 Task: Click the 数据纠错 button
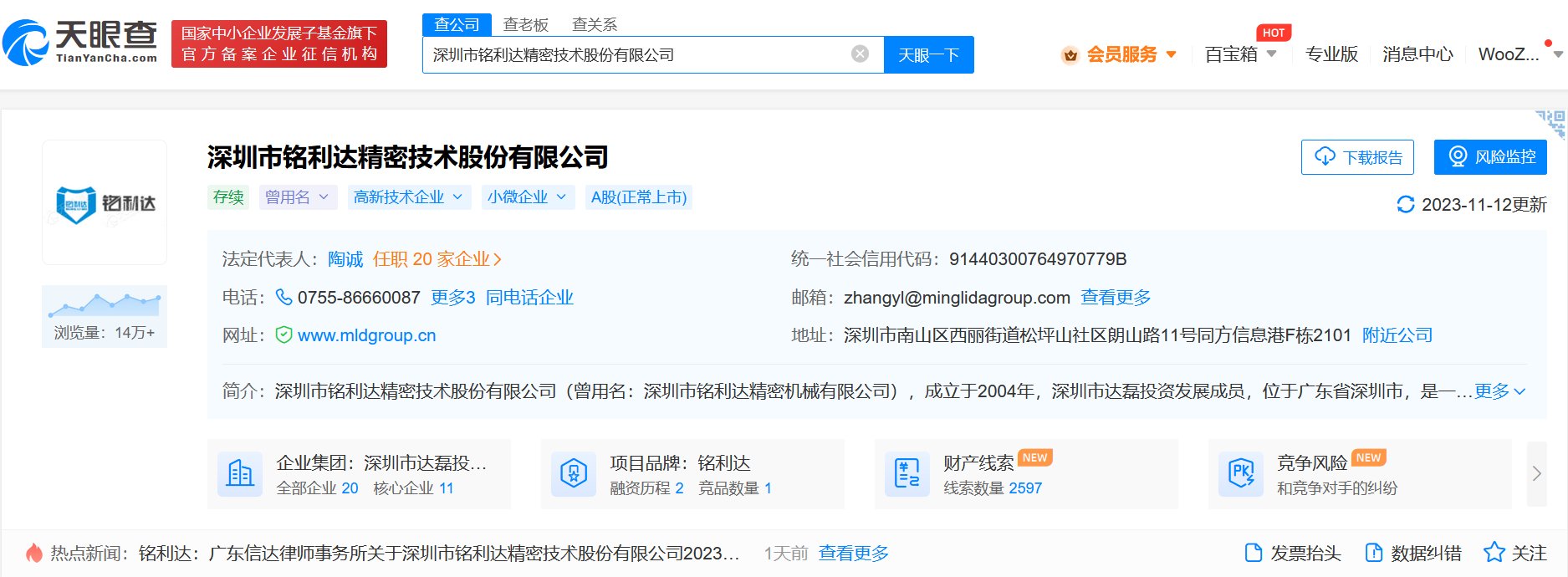click(x=1413, y=553)
